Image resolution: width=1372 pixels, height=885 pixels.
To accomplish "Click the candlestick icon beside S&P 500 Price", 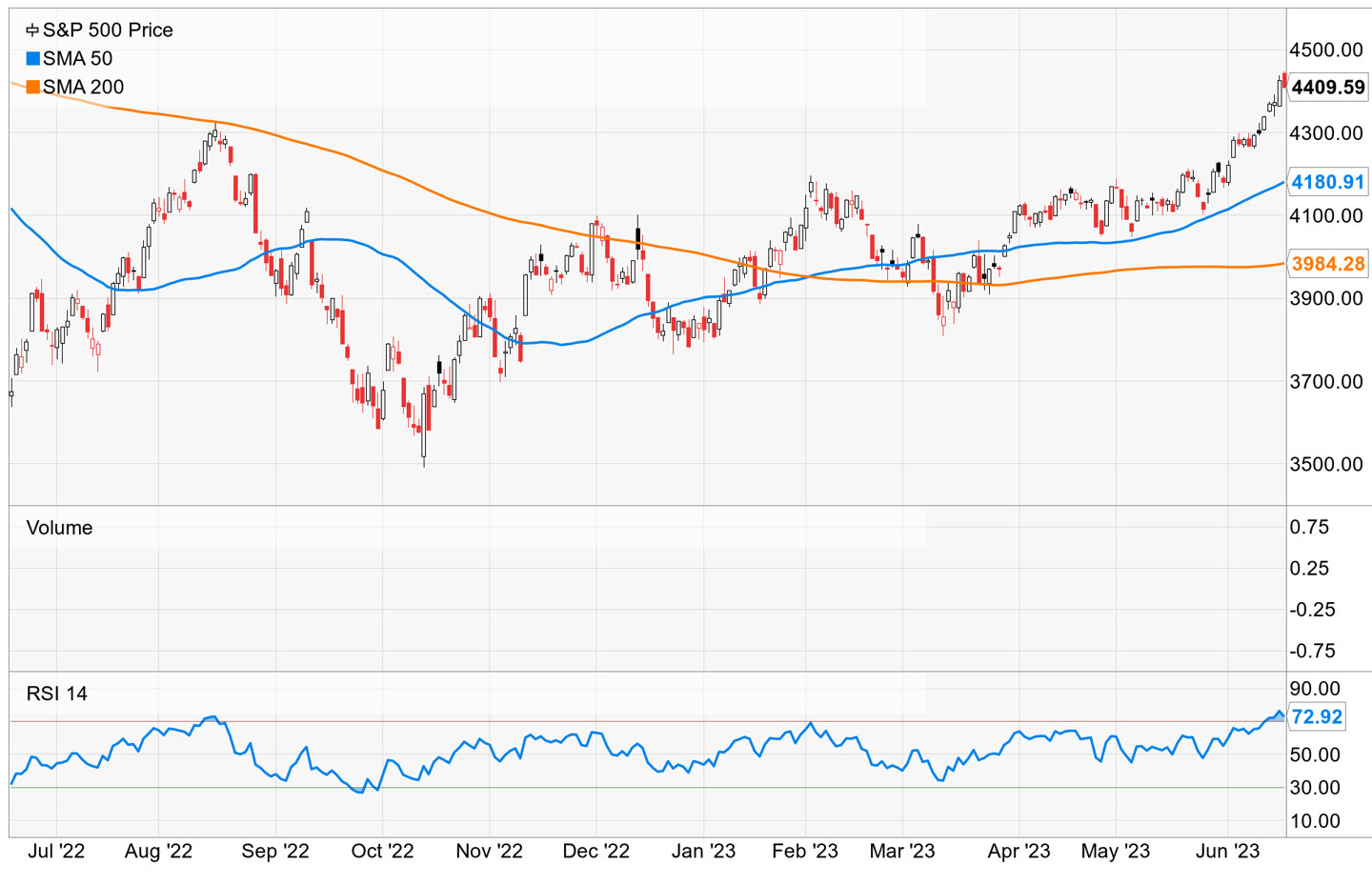I will pos(32,30).
